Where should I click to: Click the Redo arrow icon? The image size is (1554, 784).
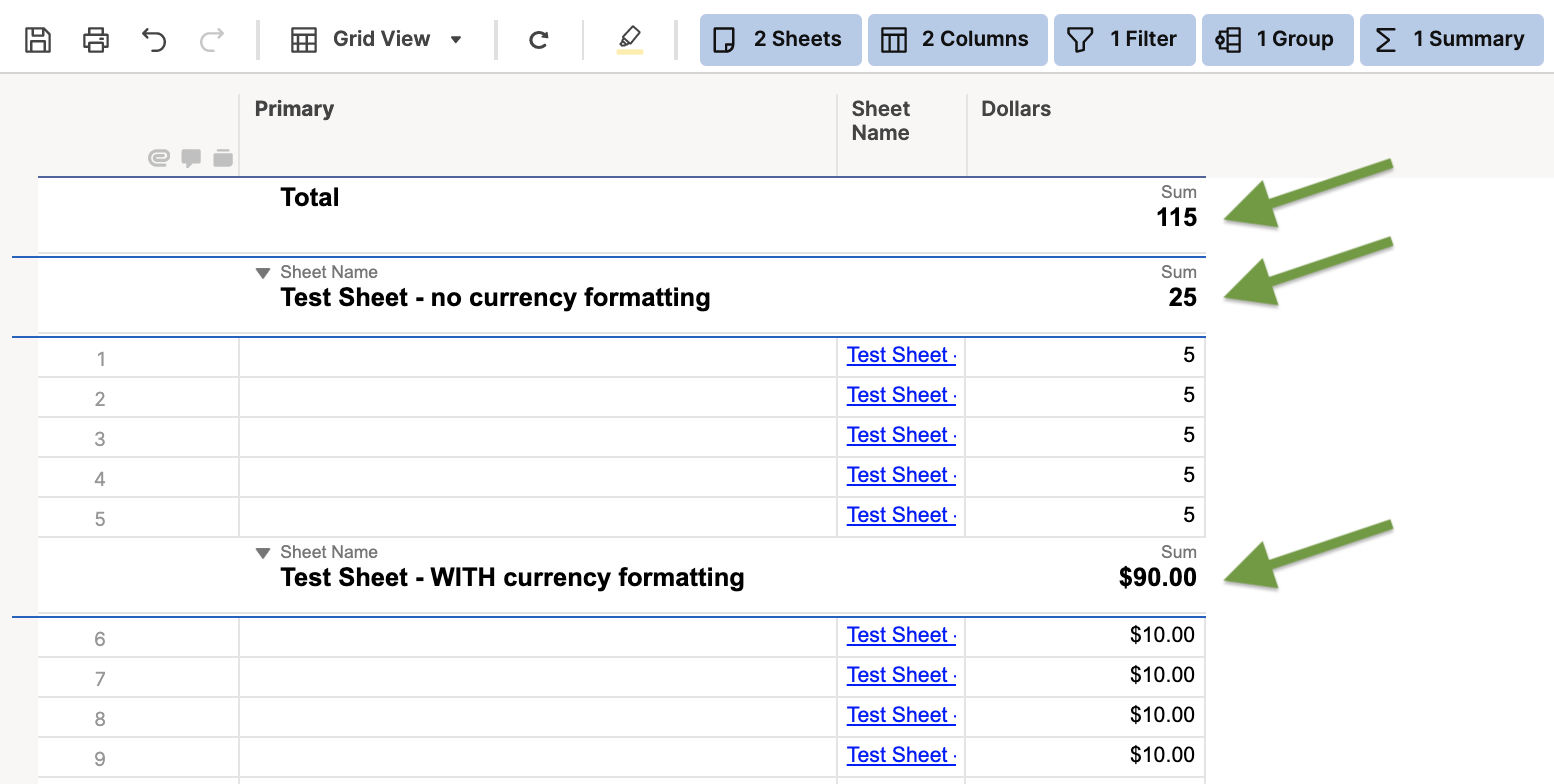point(211,39)
